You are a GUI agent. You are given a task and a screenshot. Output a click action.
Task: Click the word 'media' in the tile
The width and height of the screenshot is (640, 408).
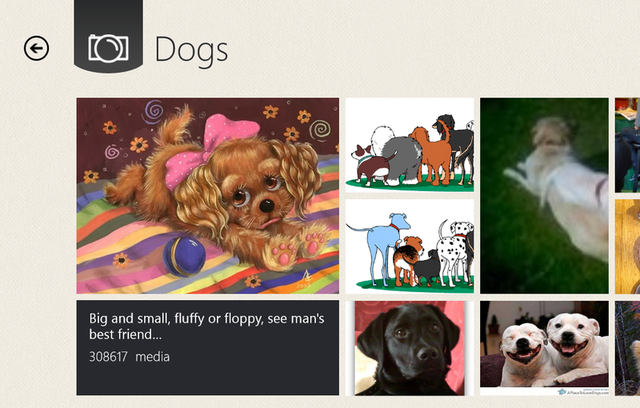click(x=152, y=357)
